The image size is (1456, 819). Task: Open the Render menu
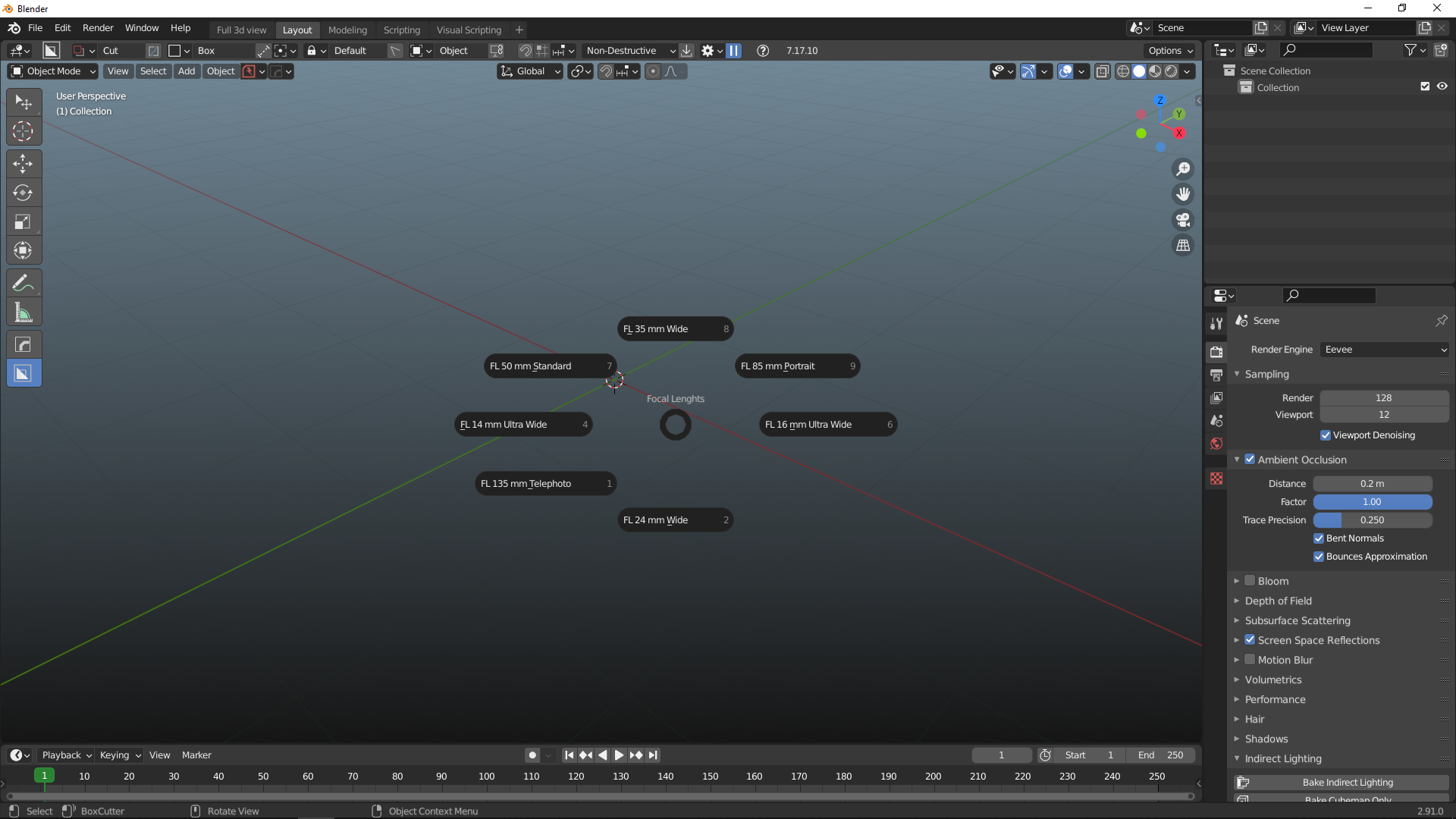(97, 28)
